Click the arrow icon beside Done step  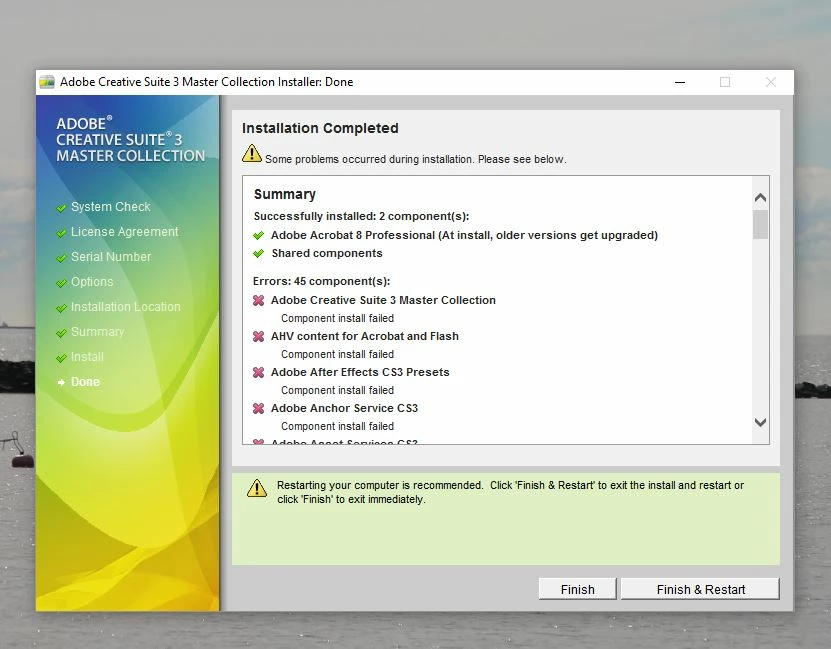(61, 382)
